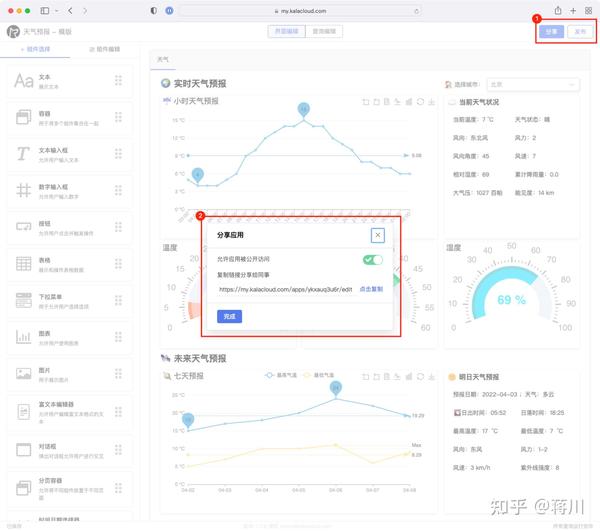
Task: Expand the Safari sidebar options chevron
Action: [57, 11]
